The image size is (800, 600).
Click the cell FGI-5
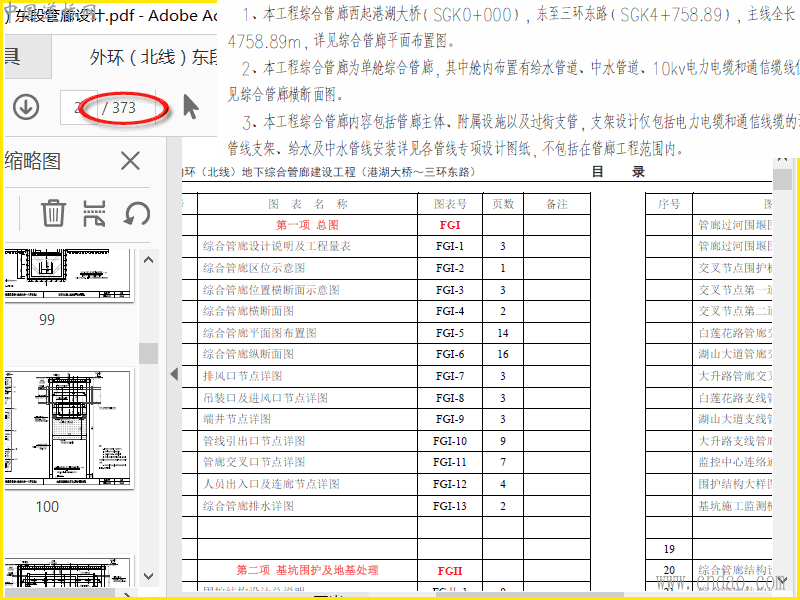coord(450,333)
